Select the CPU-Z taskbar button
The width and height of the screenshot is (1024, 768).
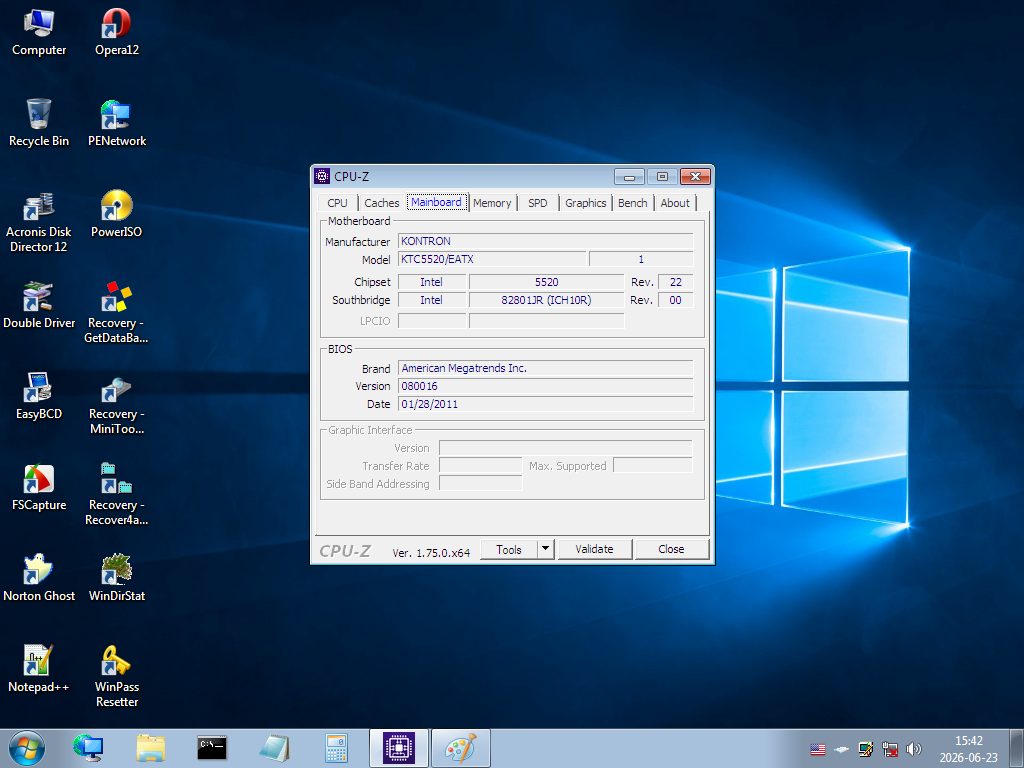point(399,748)
